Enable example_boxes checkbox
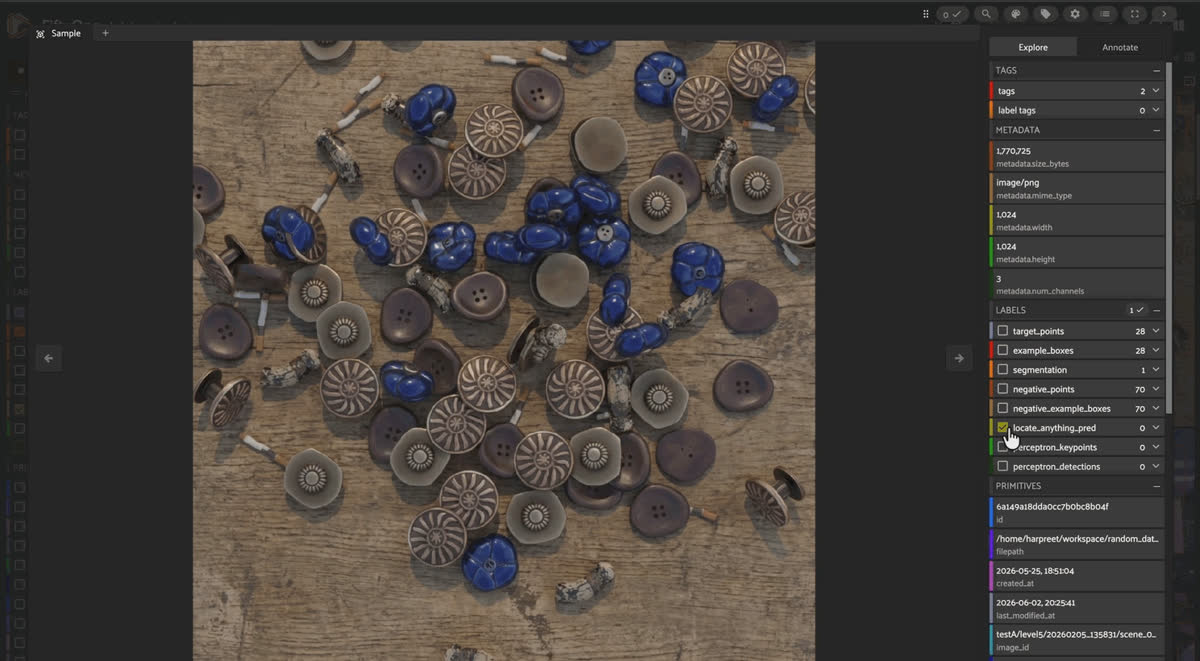1200x661 pixels. (x=1003, y=351)
